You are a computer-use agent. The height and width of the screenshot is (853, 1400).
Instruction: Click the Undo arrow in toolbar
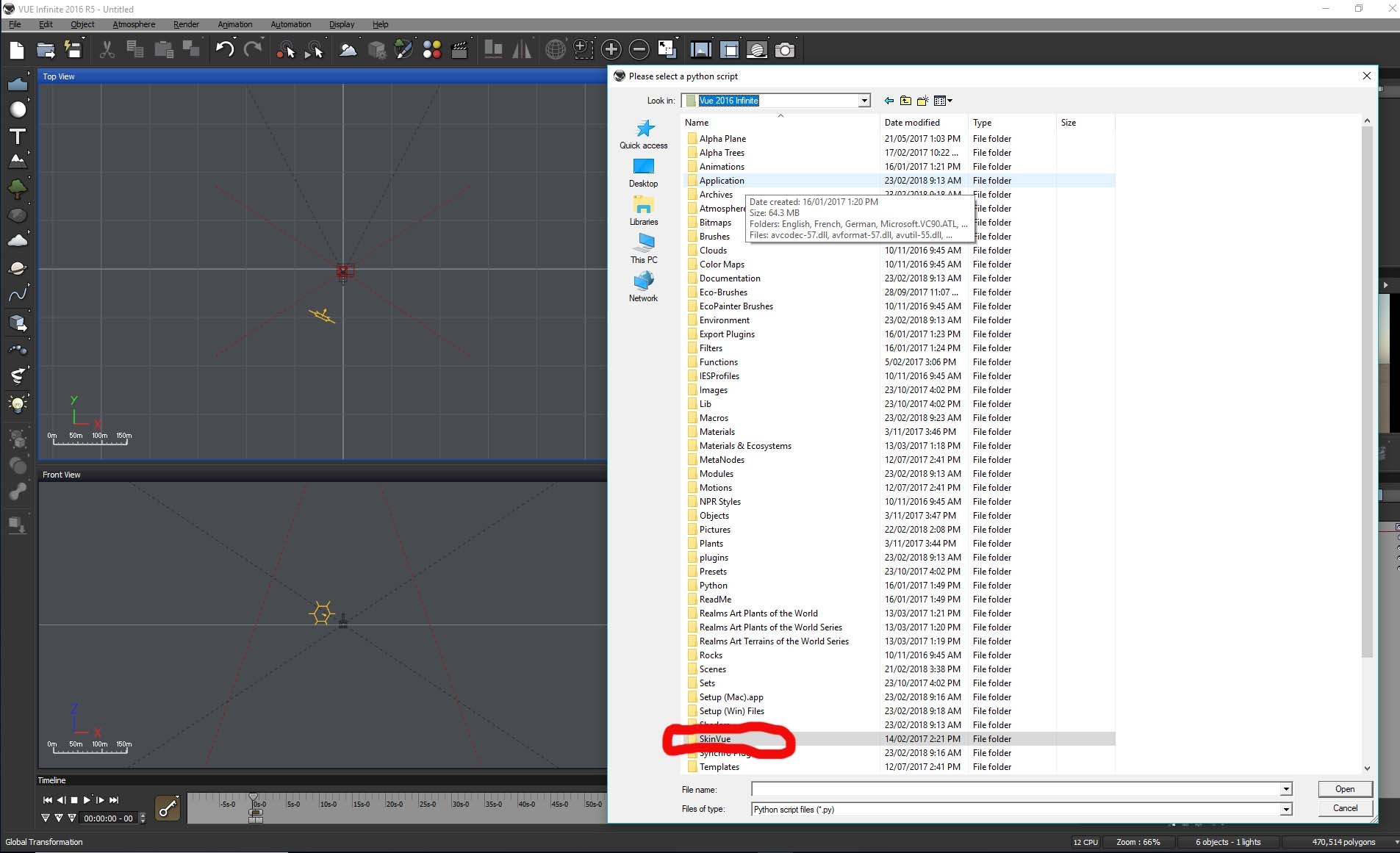click(225, 50)
